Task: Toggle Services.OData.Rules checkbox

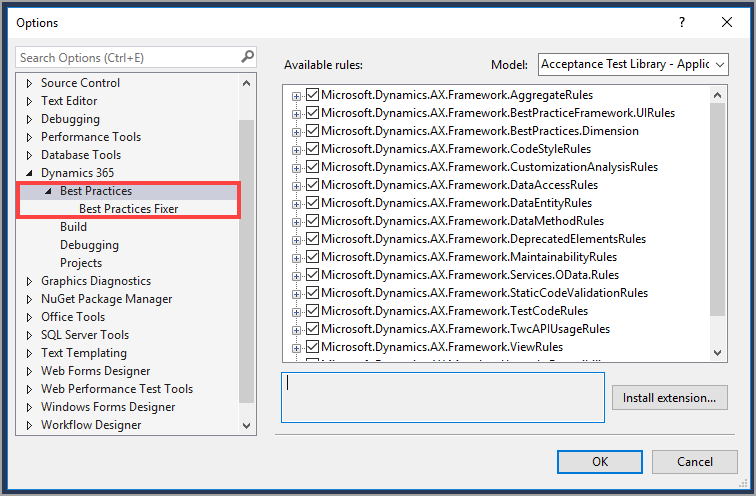Action: (312, 274)
